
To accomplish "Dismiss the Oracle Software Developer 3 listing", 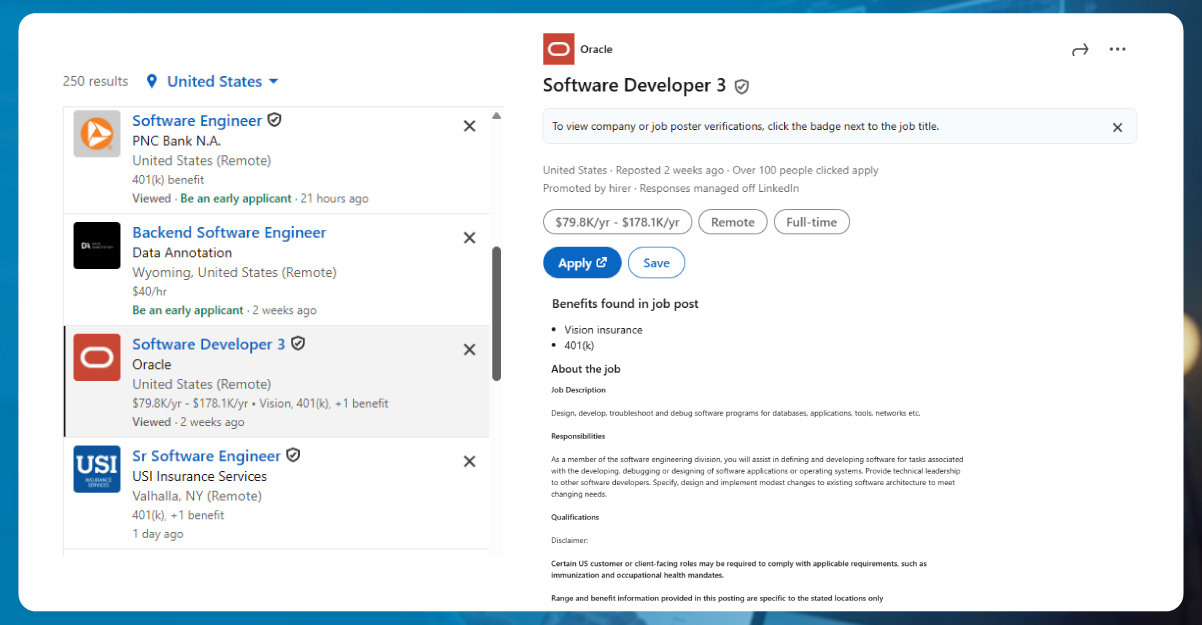I will (x=469, y=350).
